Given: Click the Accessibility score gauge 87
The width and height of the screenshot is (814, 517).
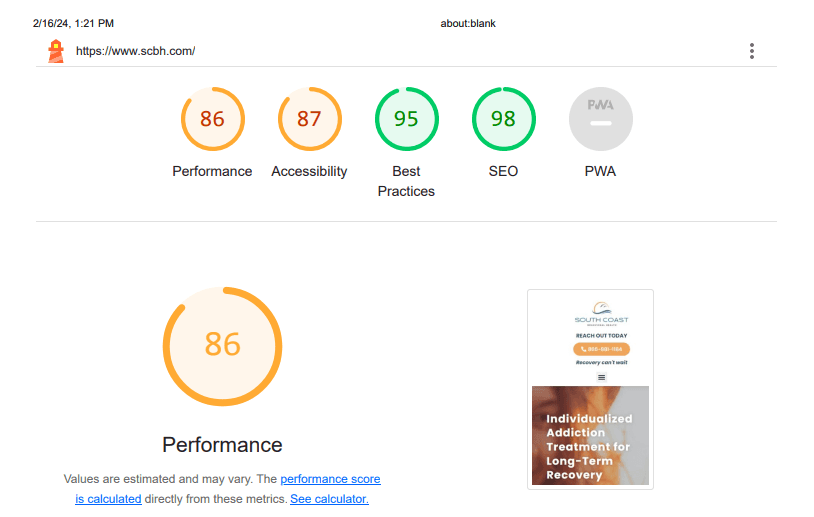Looking at the screenshot, I should pos(309,119).
